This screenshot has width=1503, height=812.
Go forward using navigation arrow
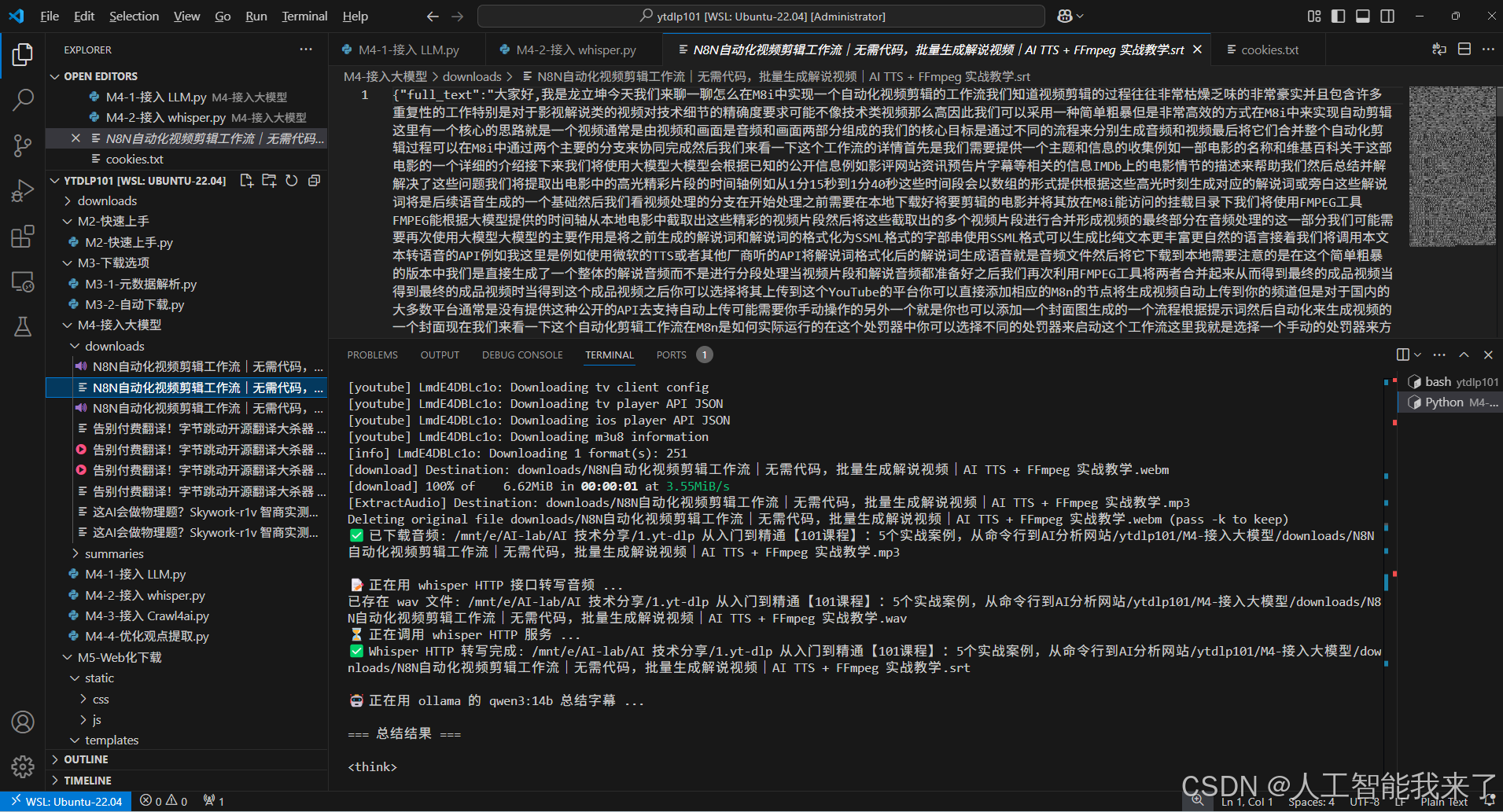(x=458, y=16)
